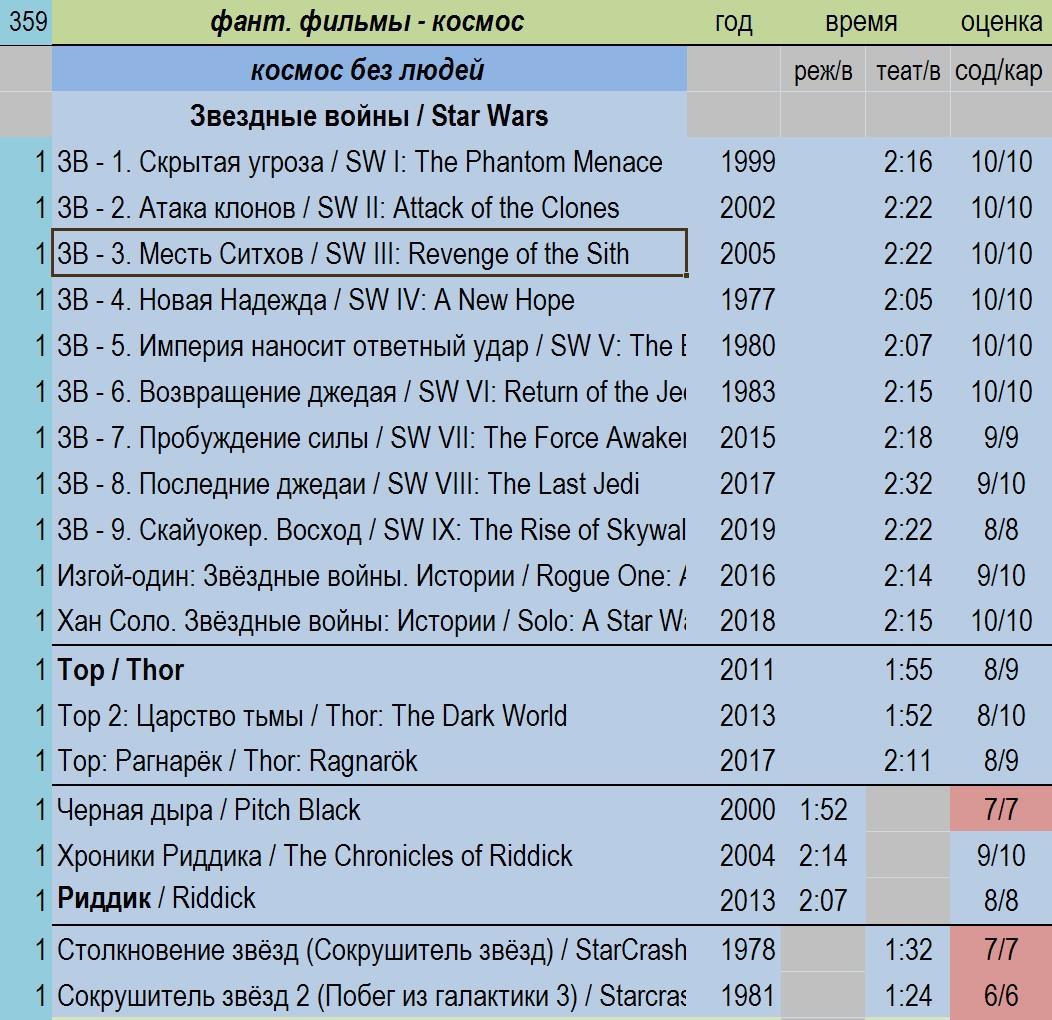This screenshot has height=1020, width=1052.
Task: Select 'Сокрушитель звёзд 2' title cell
Action: (369, 996)
